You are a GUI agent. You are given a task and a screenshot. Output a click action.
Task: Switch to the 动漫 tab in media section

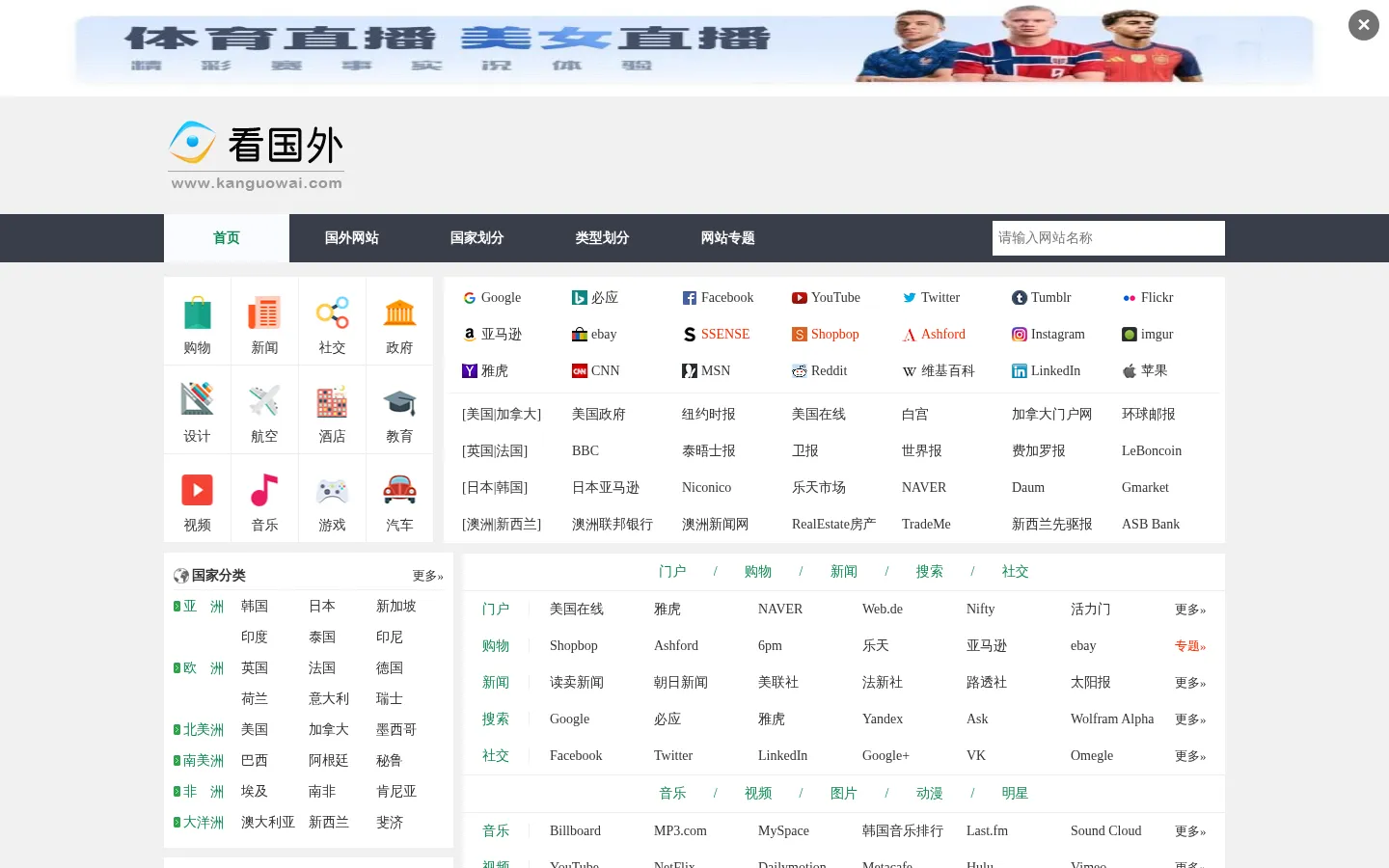930,794
